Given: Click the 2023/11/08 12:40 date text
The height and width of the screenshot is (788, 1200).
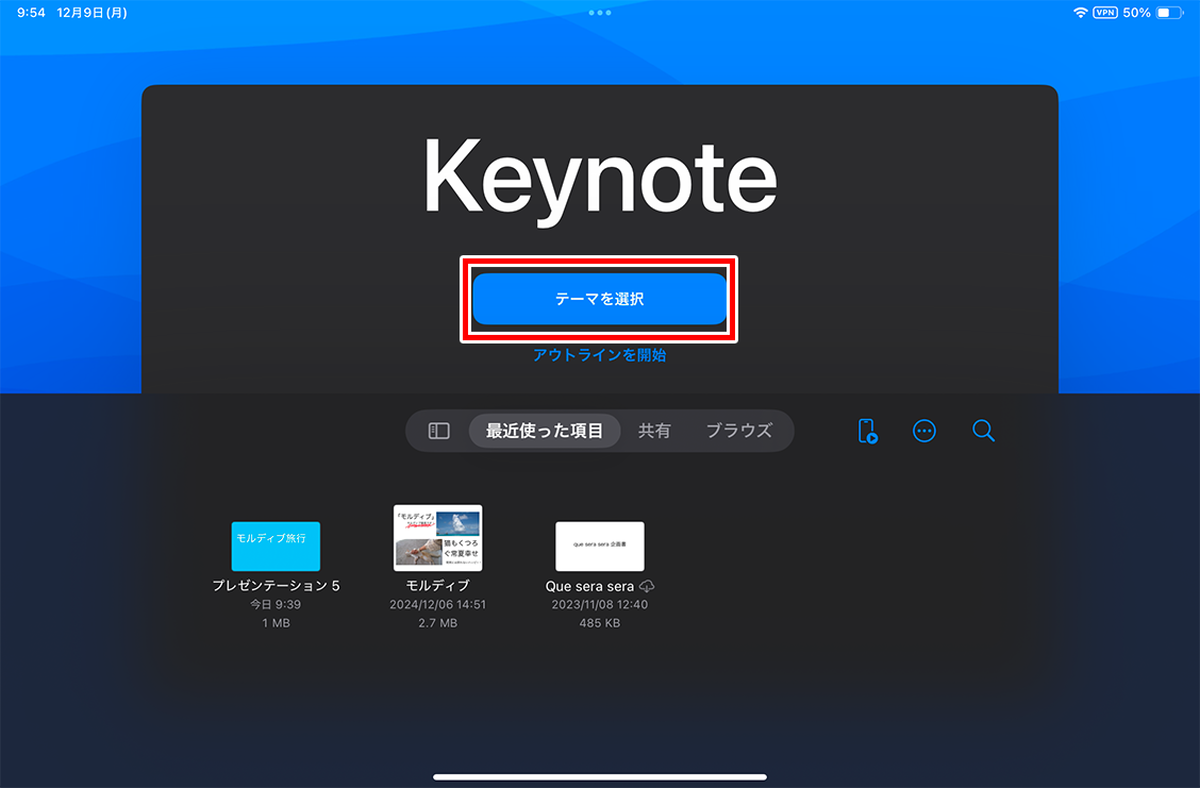Looking at the screenshot, I should pyautogui.click(x=600, y=605).
